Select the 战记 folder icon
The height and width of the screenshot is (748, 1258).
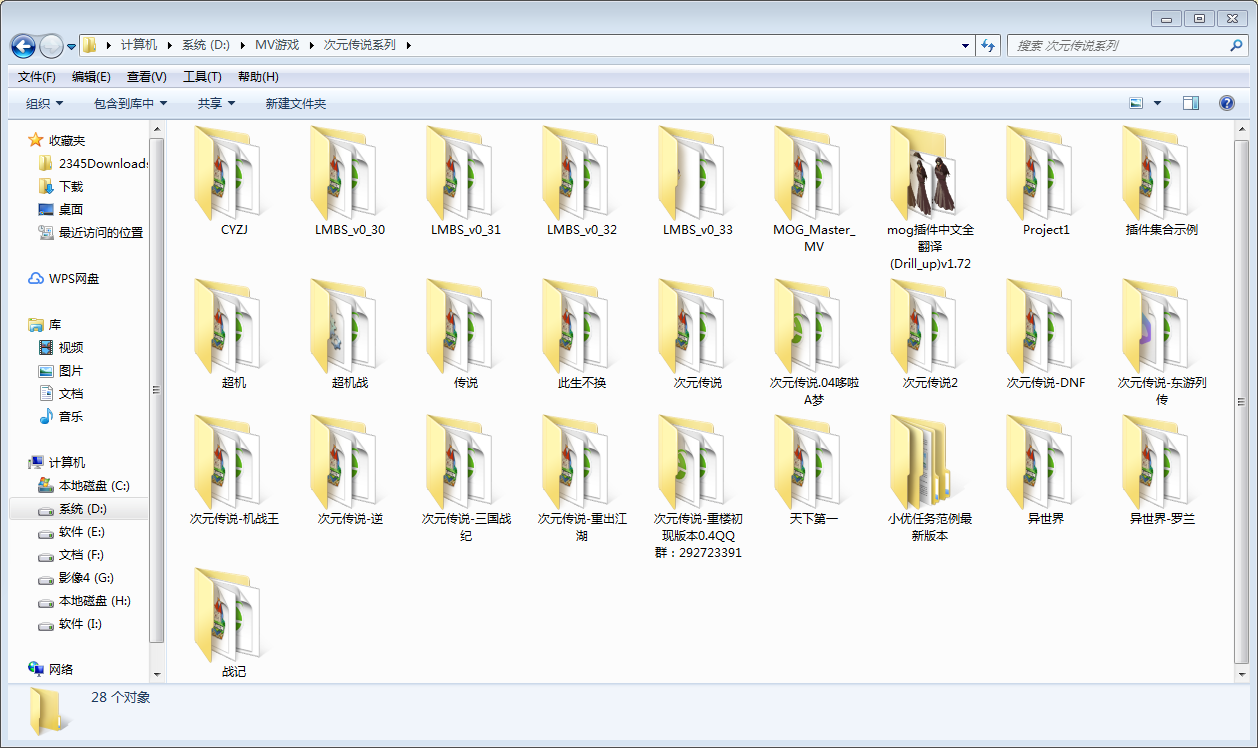coord(233,614)
